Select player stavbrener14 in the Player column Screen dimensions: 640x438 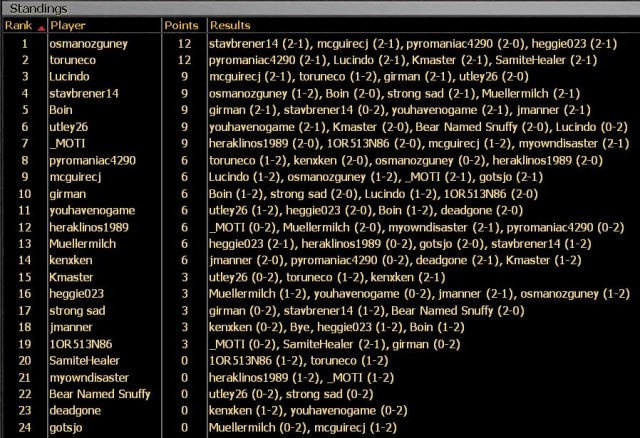[84, 93]
